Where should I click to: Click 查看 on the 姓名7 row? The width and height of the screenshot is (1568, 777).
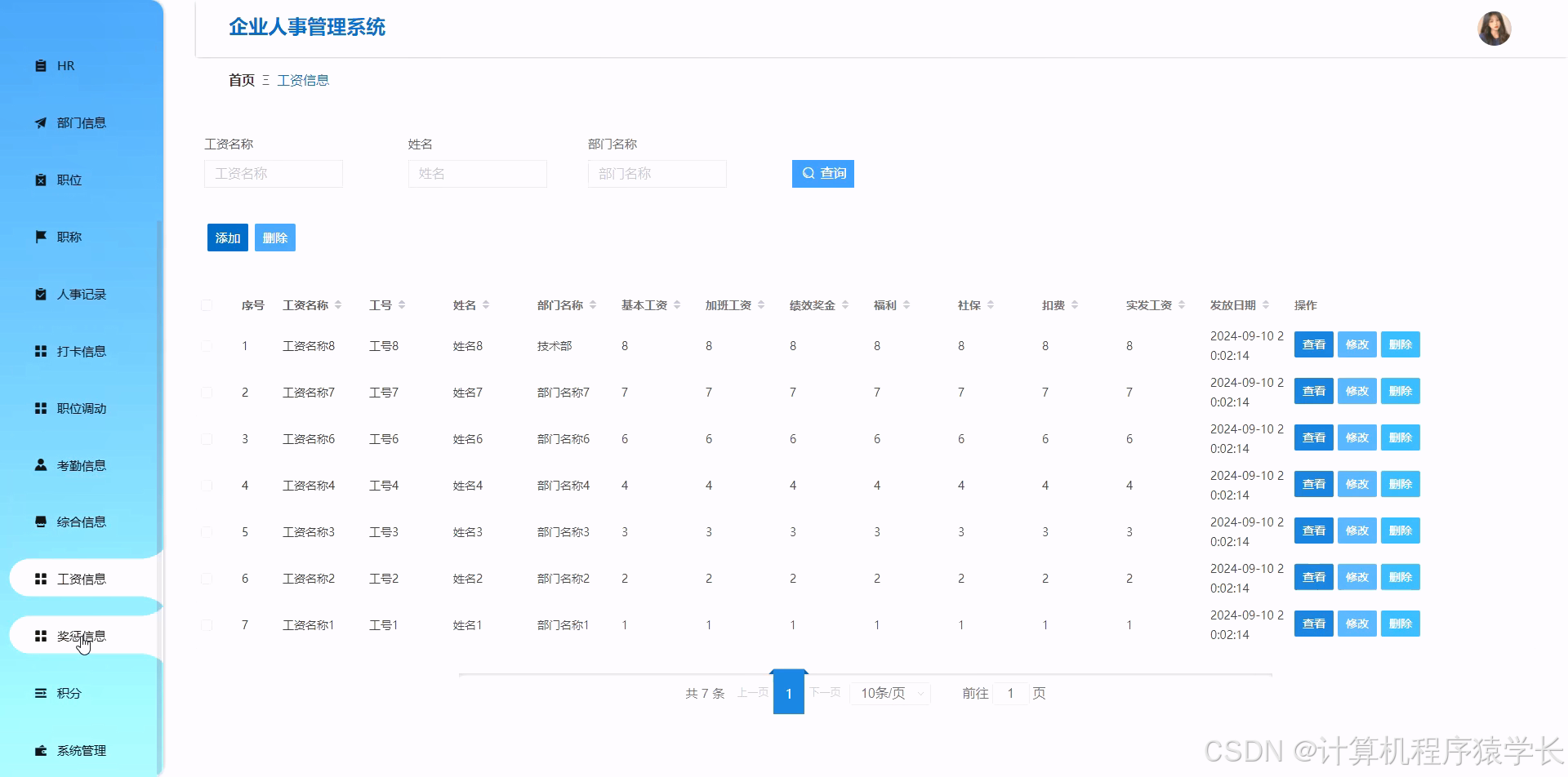(1312, 391)
